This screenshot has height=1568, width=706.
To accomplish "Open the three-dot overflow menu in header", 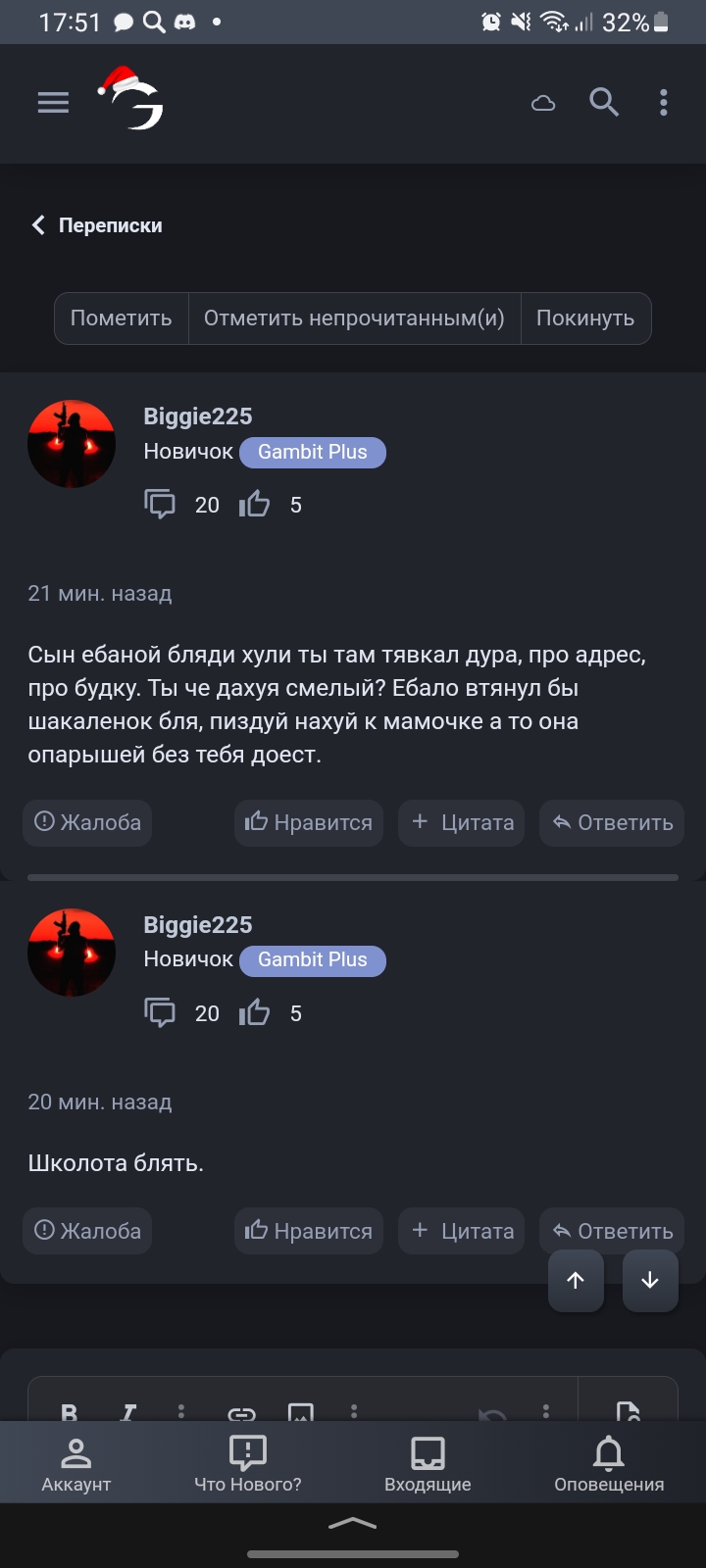I will pyautogui.click(x=664, y=103).
